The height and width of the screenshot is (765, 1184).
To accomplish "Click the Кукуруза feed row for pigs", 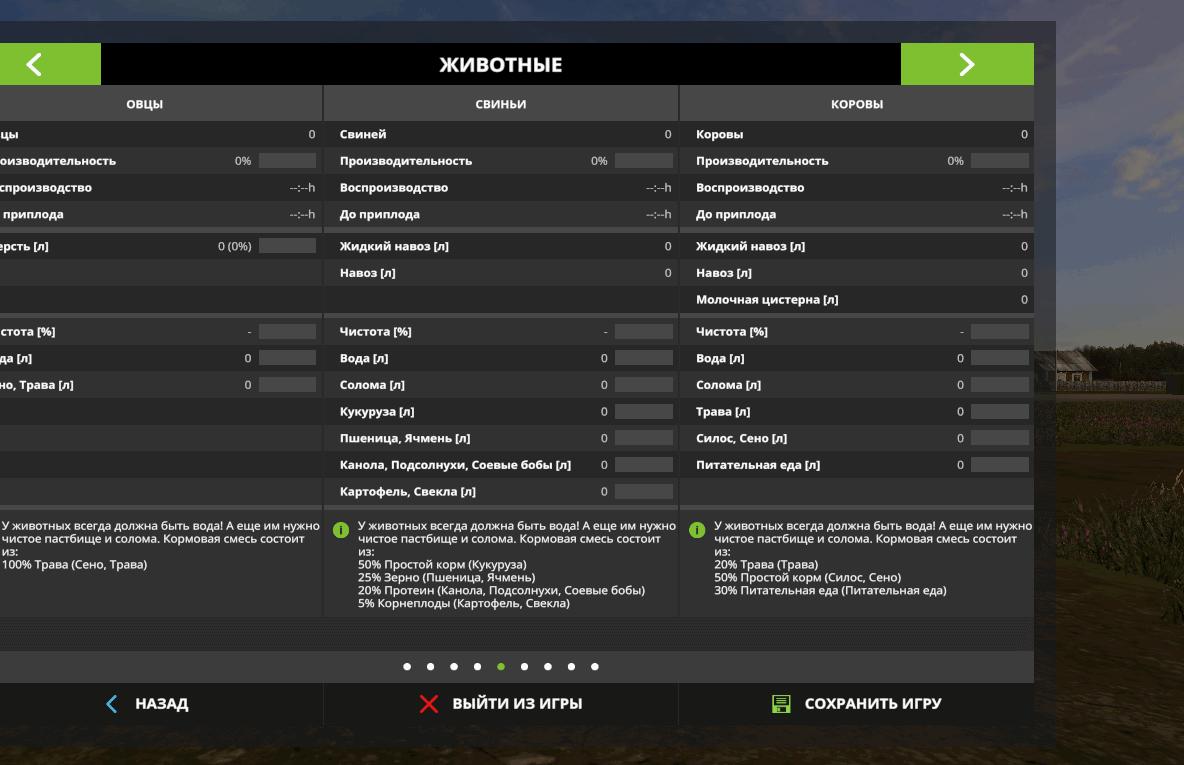I will (500, 412).
